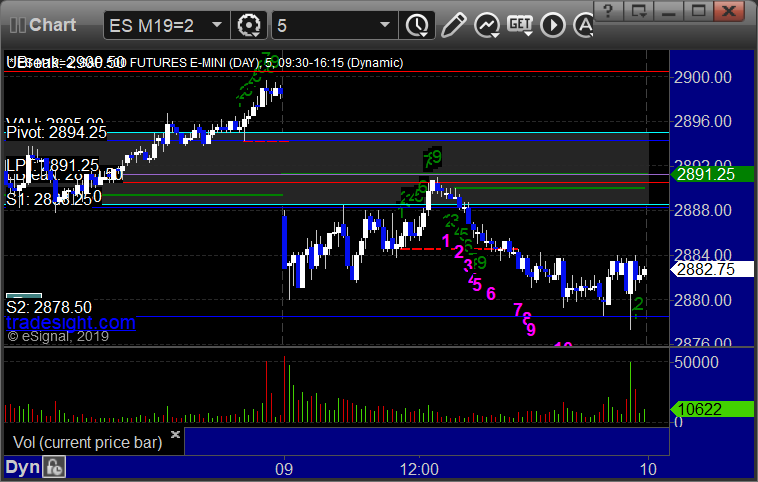
Task: Click the magenta 6 count marker
Action: click(x=491, y=293)
